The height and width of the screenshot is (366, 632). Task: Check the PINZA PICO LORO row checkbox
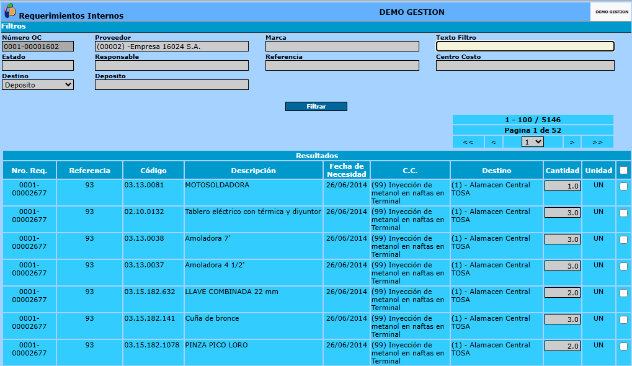click(x=624, y=346)
